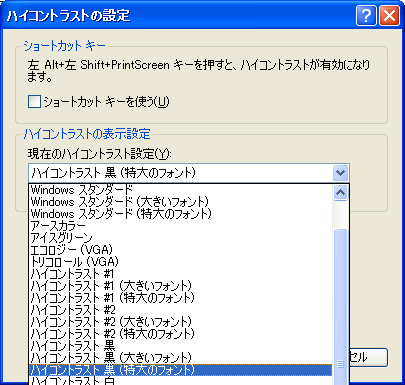Screen dimensions: 405x385
Task: Close the ハイコントラストの設定 dialog
Action: coord(389,15)
